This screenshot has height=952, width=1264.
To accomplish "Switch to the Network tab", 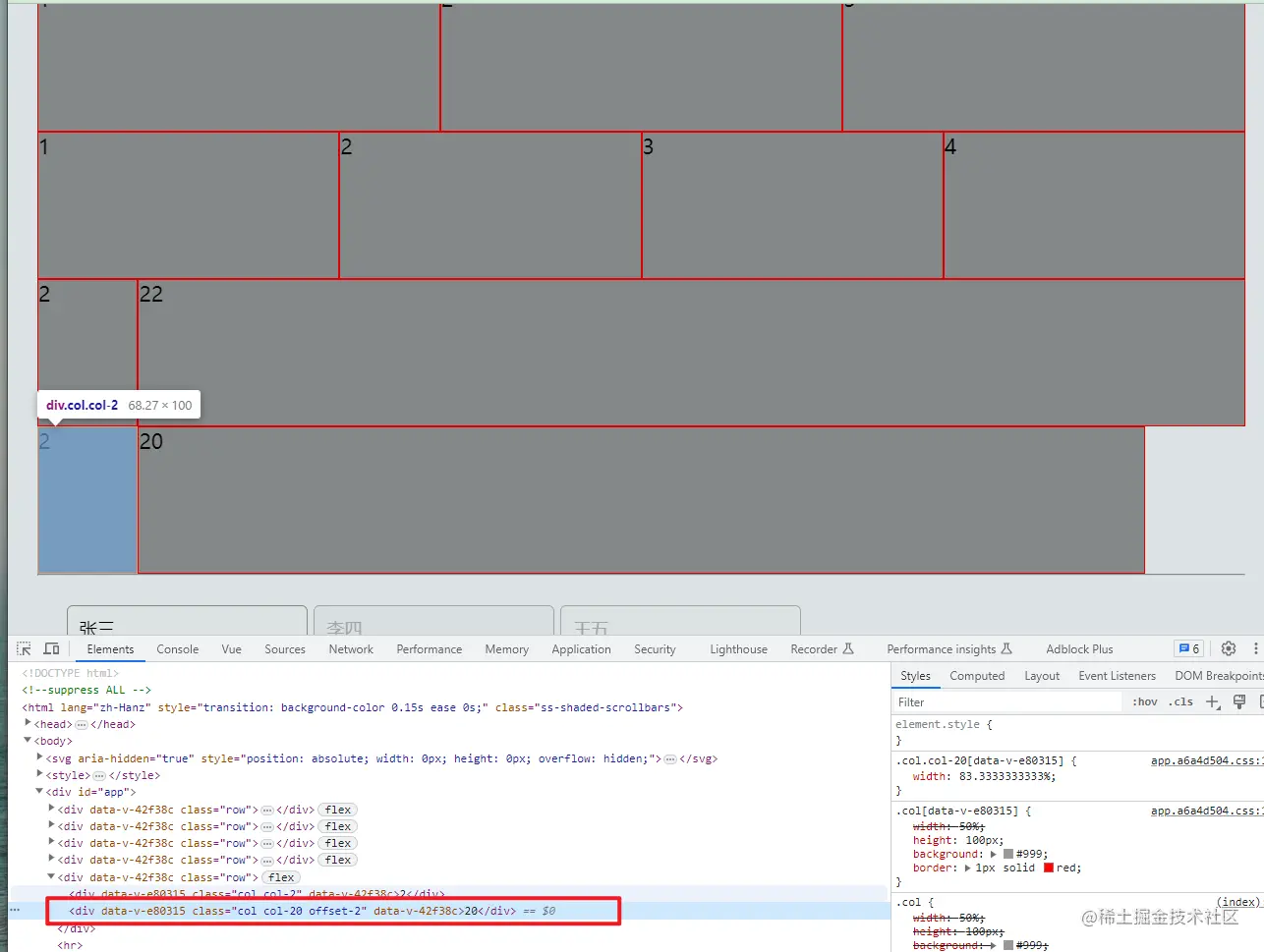I will click(351, 649).
